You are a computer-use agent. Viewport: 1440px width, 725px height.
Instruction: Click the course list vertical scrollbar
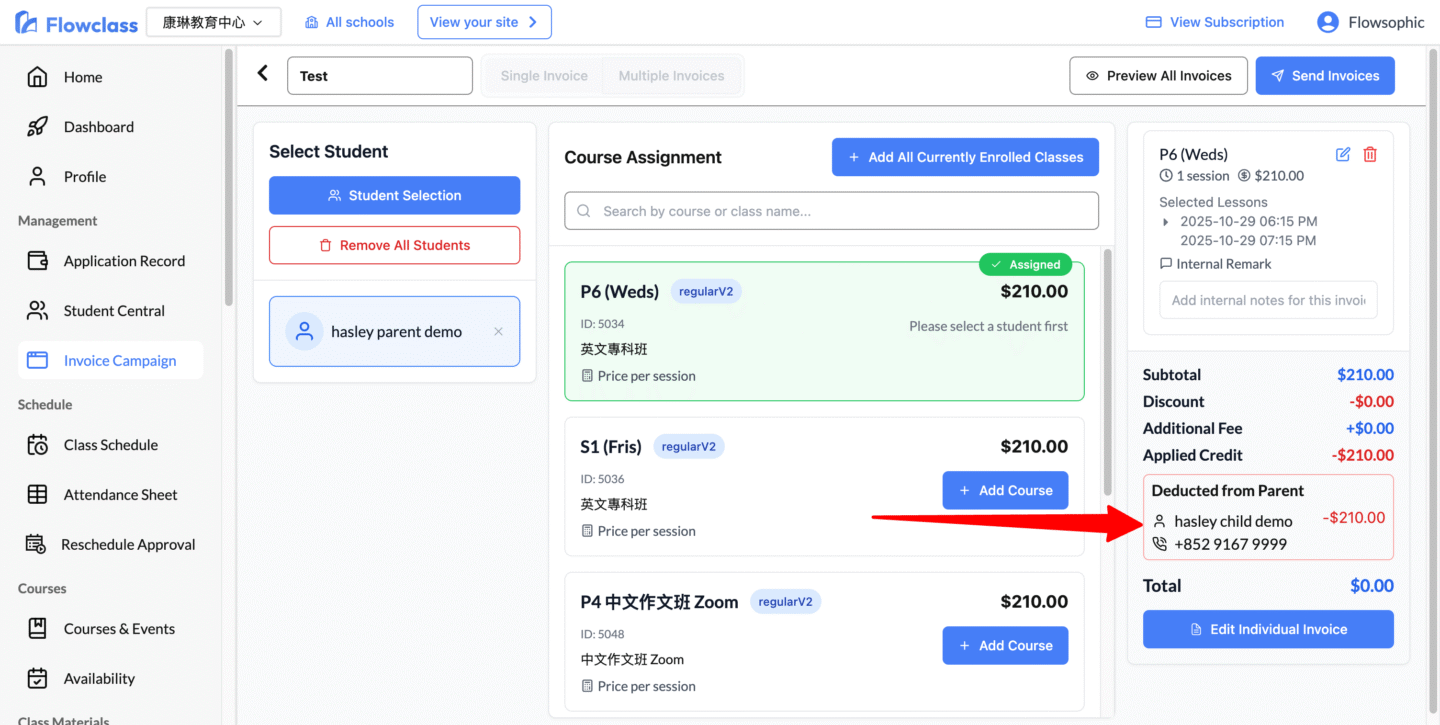[x=1107, y=370]
